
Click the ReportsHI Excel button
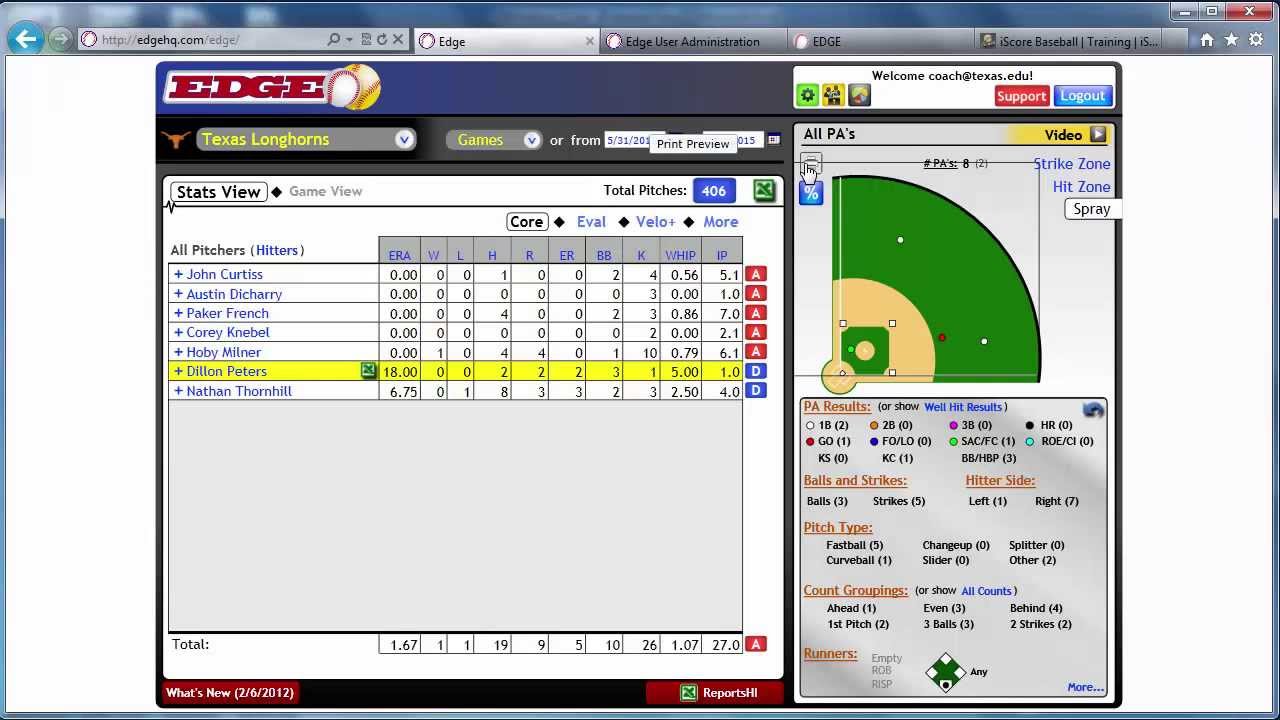(714, 693)
